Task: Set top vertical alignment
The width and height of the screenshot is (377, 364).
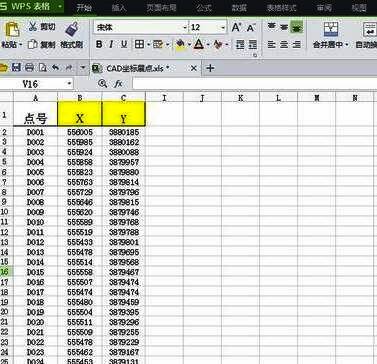Action: pos(272,27)
